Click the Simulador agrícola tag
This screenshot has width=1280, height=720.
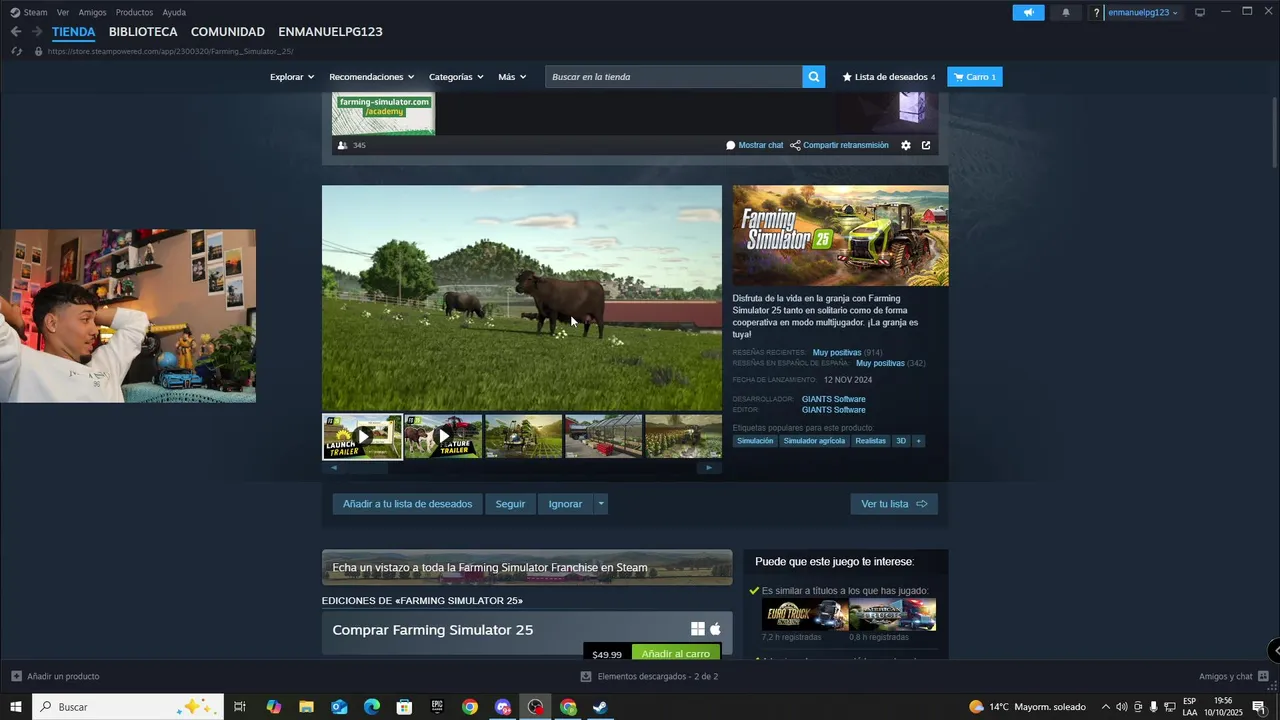[814, 441]
